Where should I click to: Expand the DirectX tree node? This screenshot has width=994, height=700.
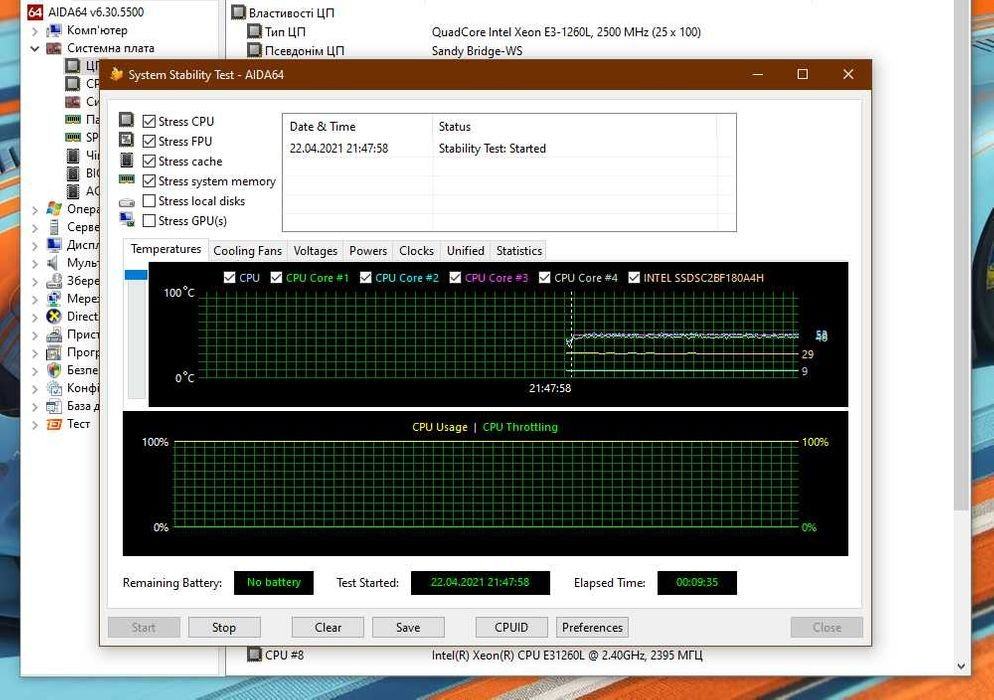coord(35,316)
